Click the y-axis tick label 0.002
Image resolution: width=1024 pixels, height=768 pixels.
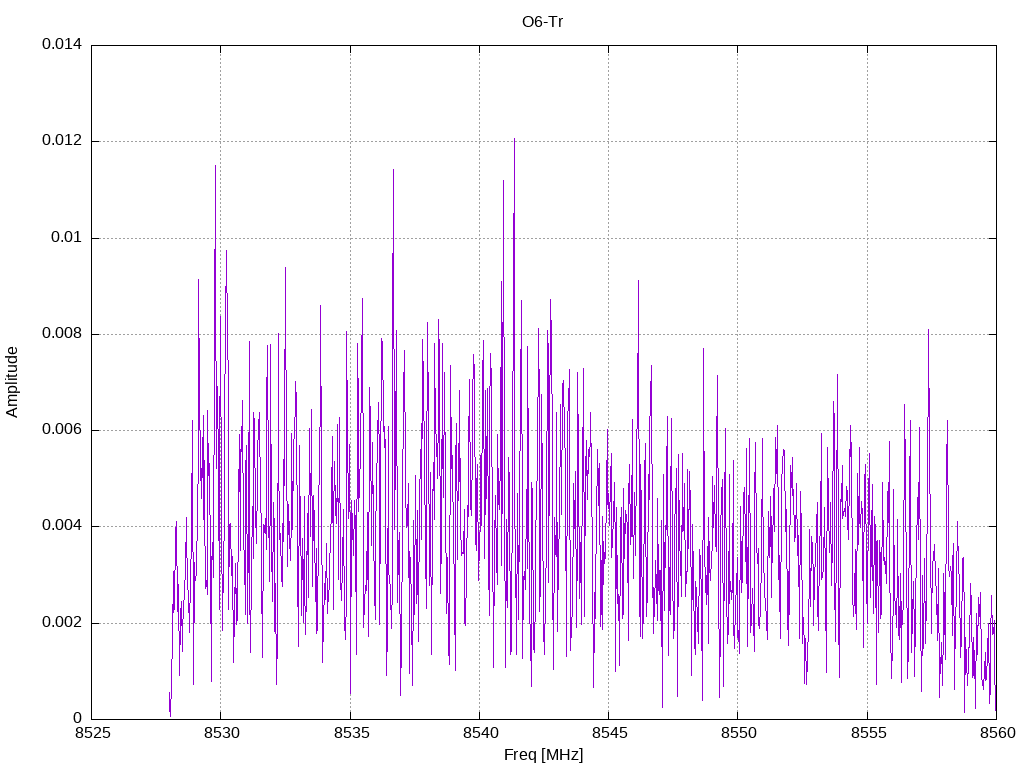62,622
